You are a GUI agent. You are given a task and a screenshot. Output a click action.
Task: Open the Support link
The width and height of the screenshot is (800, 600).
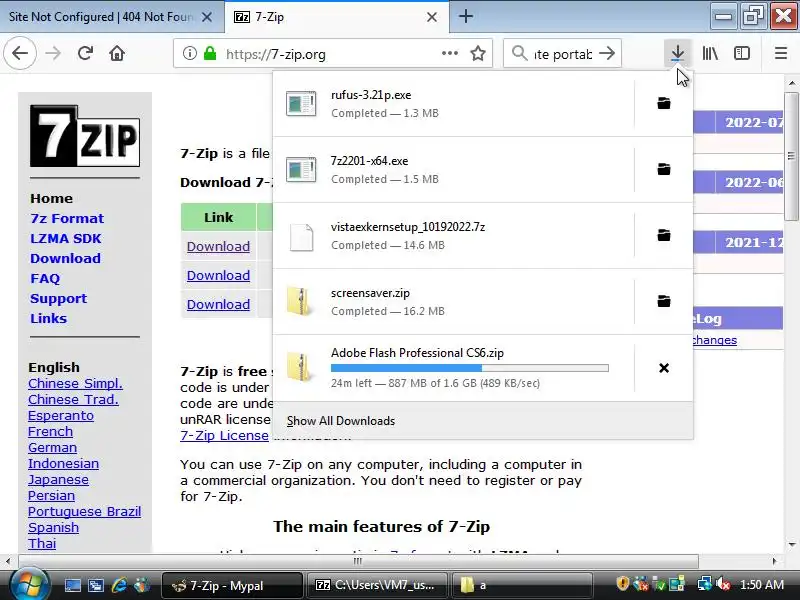(x=59, y=298)
